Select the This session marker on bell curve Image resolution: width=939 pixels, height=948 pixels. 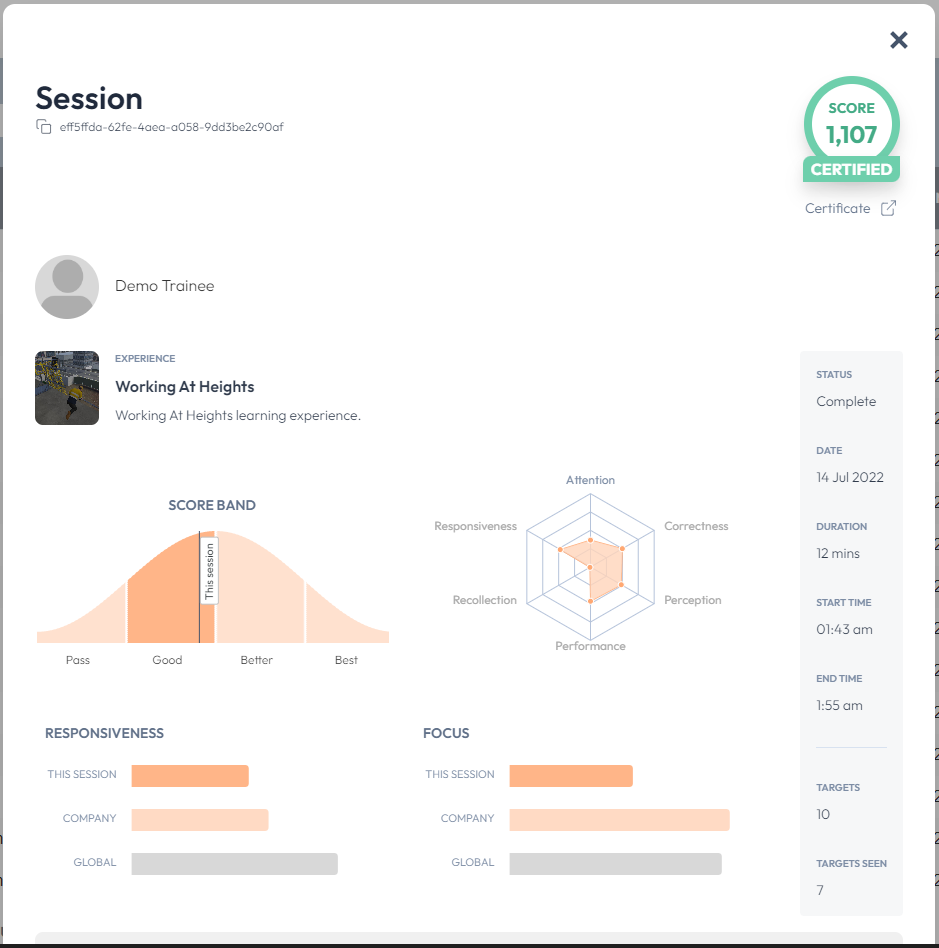coord(209,571)
